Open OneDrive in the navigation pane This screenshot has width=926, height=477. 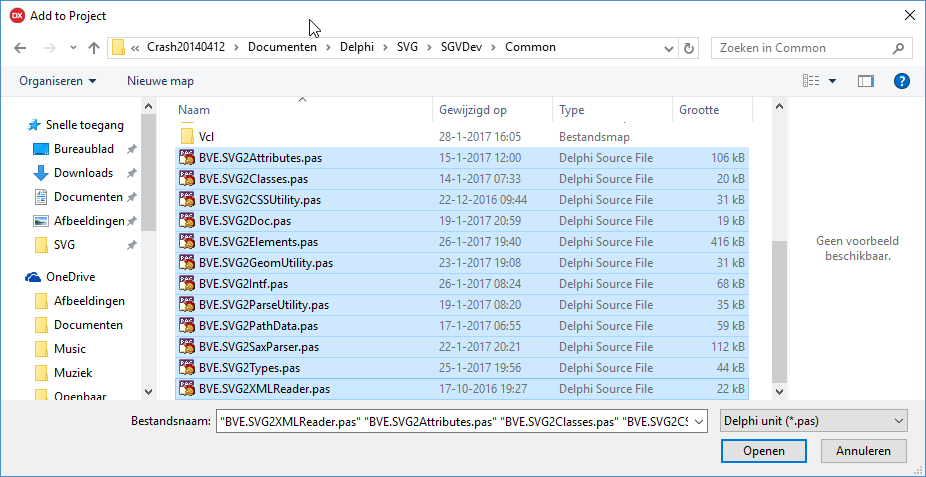click(70, 277)
